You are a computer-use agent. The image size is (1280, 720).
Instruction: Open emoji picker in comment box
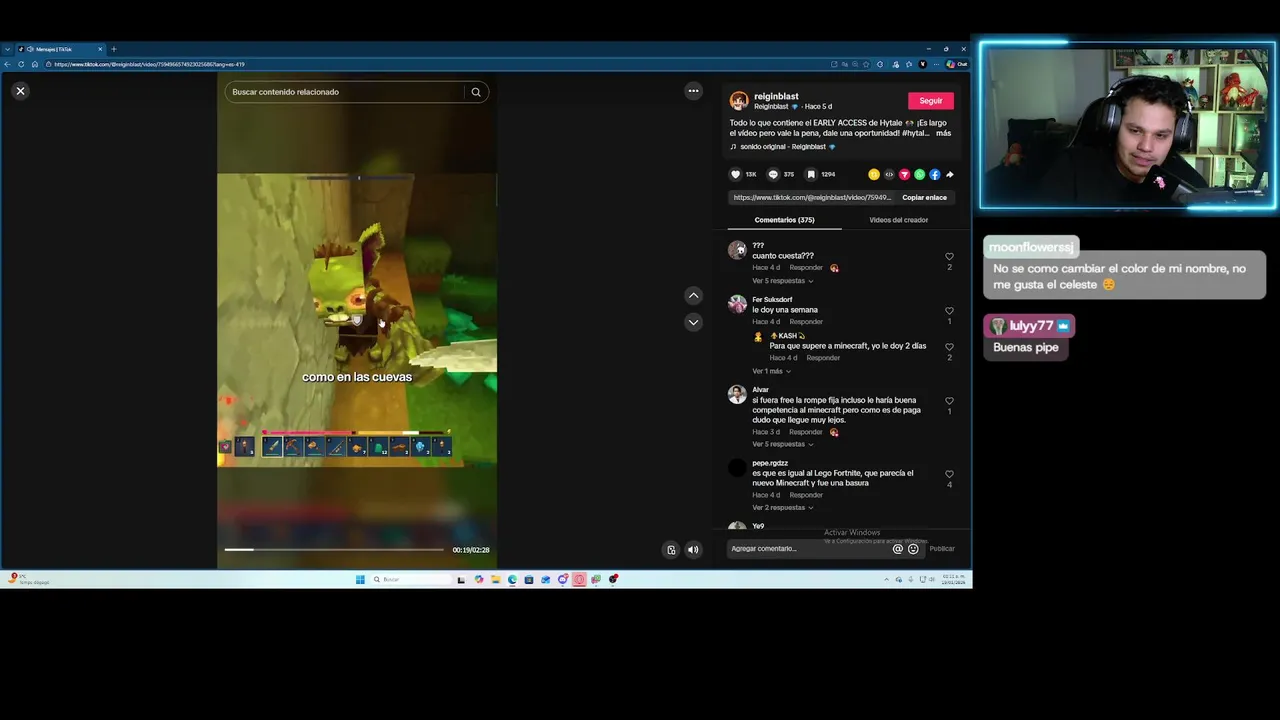click(913, 549)
